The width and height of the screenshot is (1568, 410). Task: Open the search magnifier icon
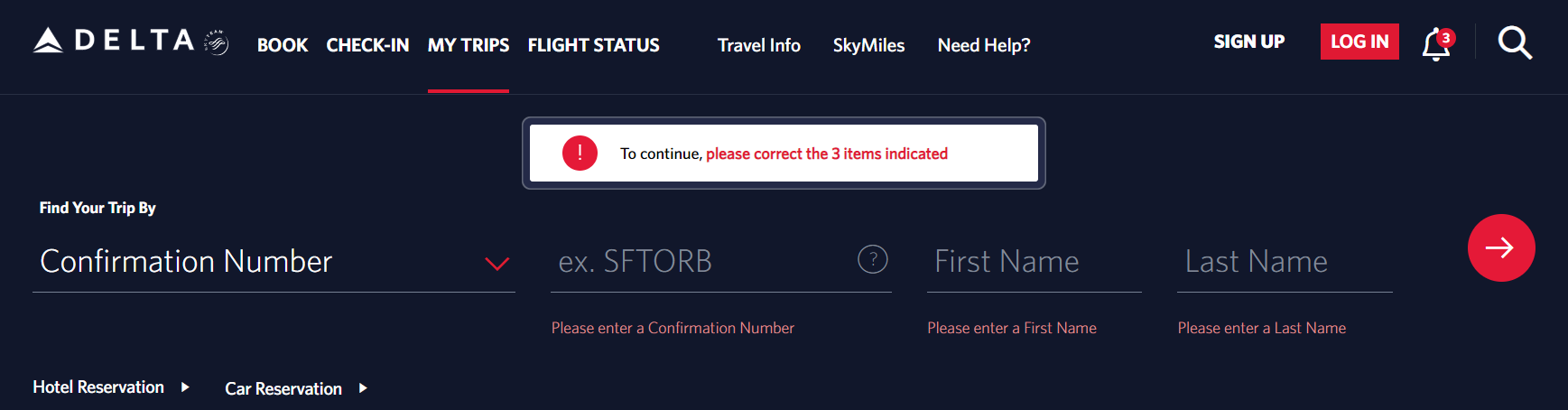1515,42
